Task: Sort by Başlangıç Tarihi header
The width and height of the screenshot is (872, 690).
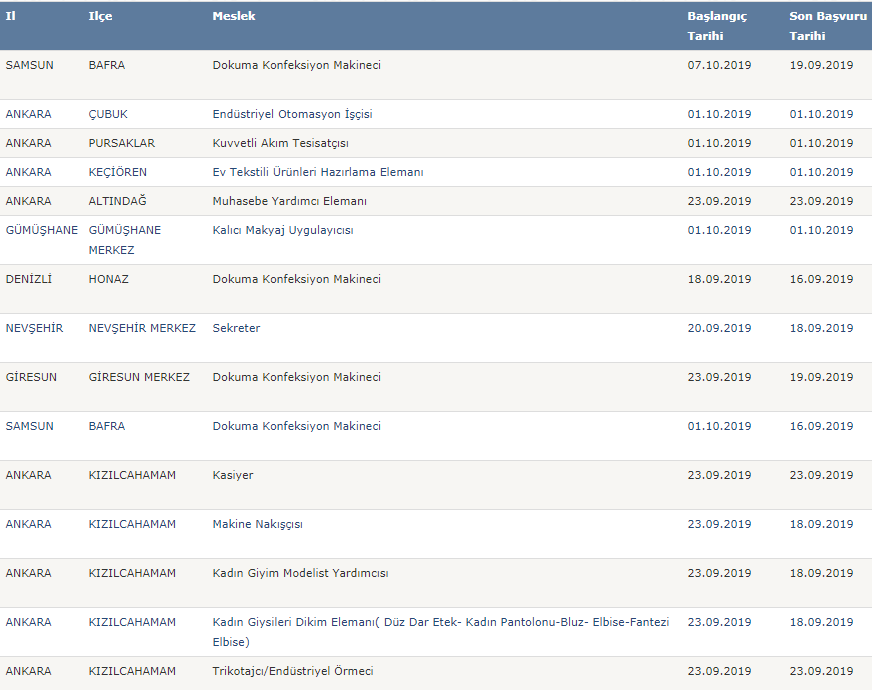Action: click(x=717, y=26)
